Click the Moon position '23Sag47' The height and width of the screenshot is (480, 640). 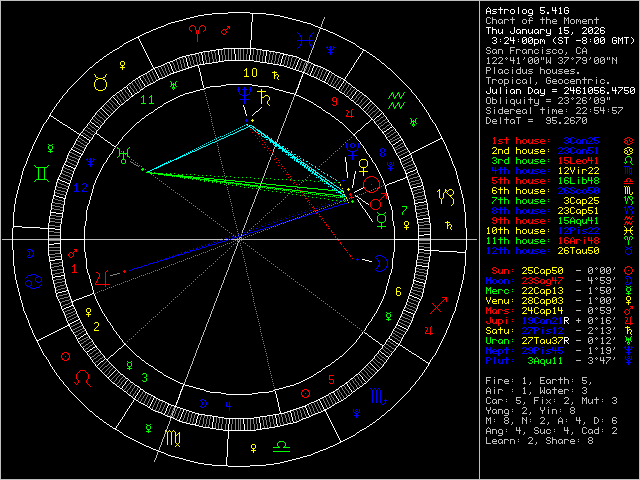(542, 281)
